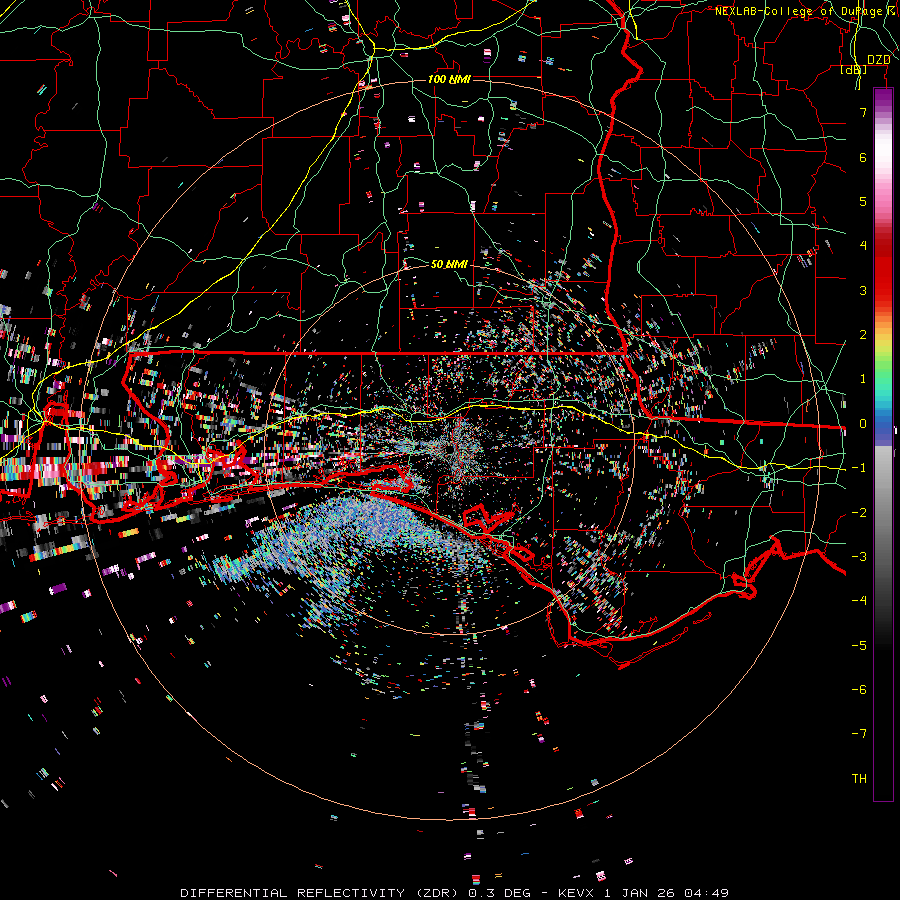Click the -6 dB scale value

[x=859, y=690]
